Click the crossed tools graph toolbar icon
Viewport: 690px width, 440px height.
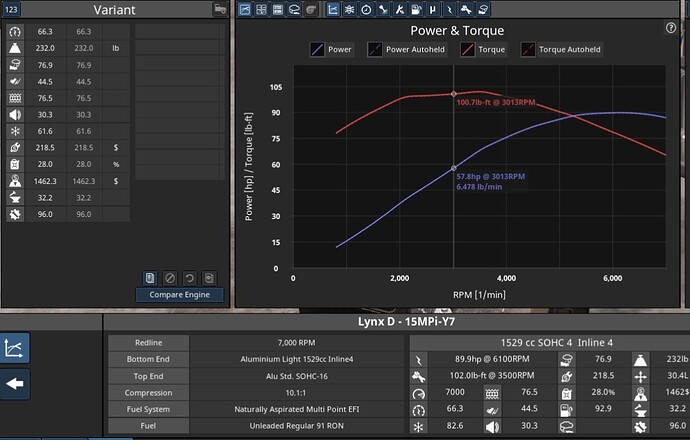400,9
